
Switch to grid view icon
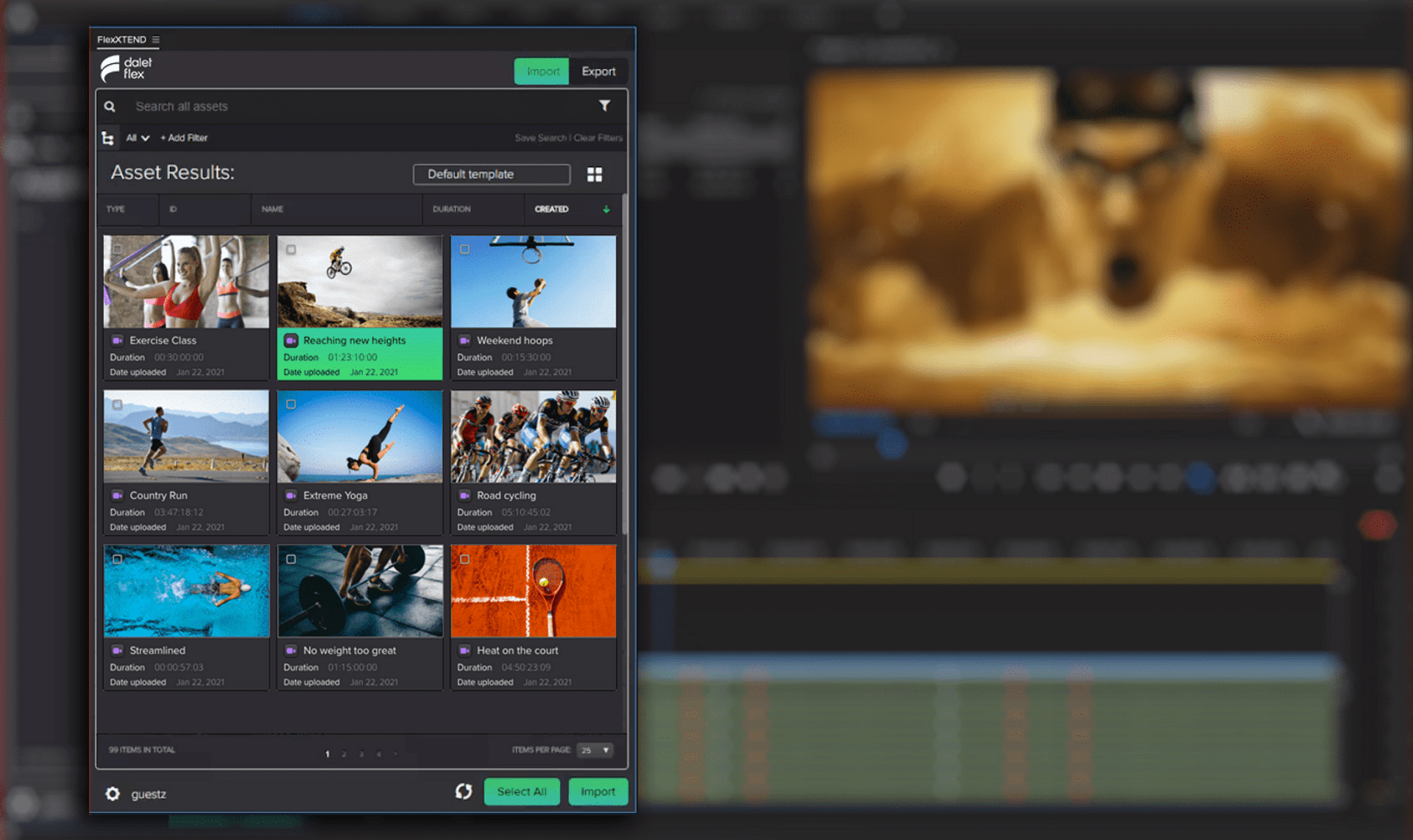point(595,174)
